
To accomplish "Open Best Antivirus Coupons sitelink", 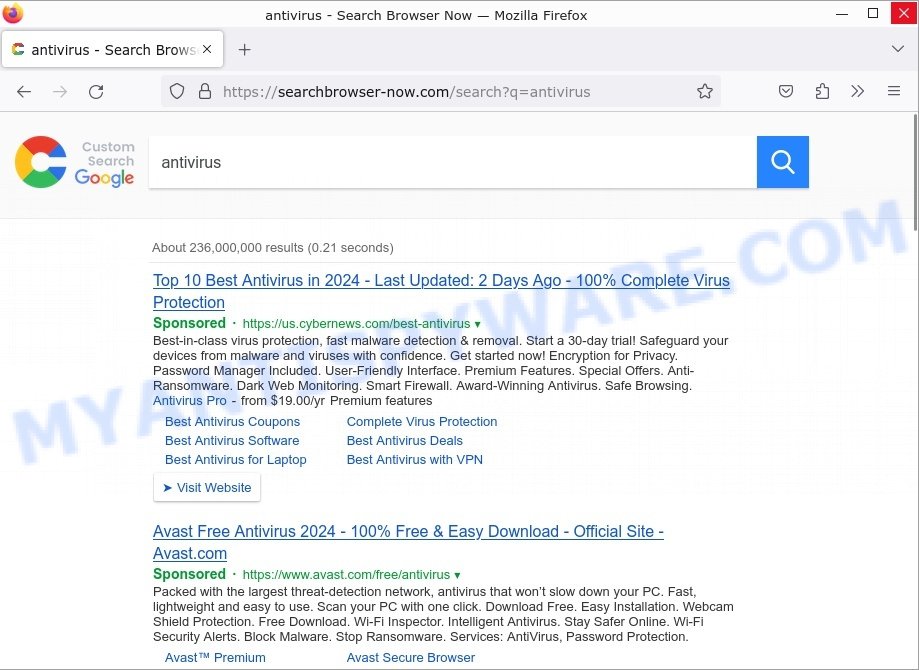I will click(x=232, y=421).
